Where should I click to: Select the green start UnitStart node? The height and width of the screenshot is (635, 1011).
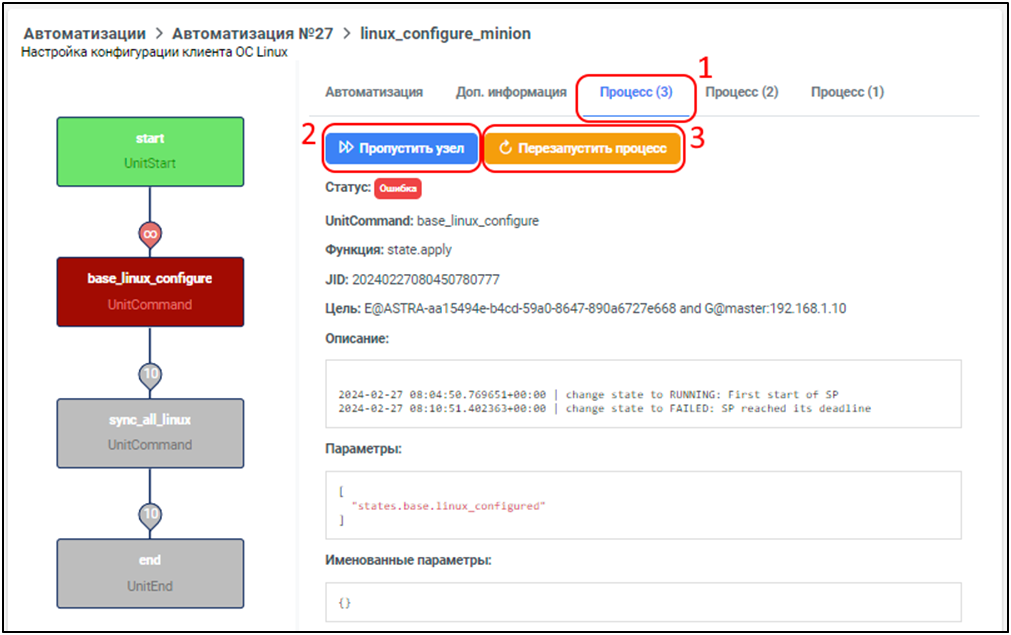[x=150, y=151]
